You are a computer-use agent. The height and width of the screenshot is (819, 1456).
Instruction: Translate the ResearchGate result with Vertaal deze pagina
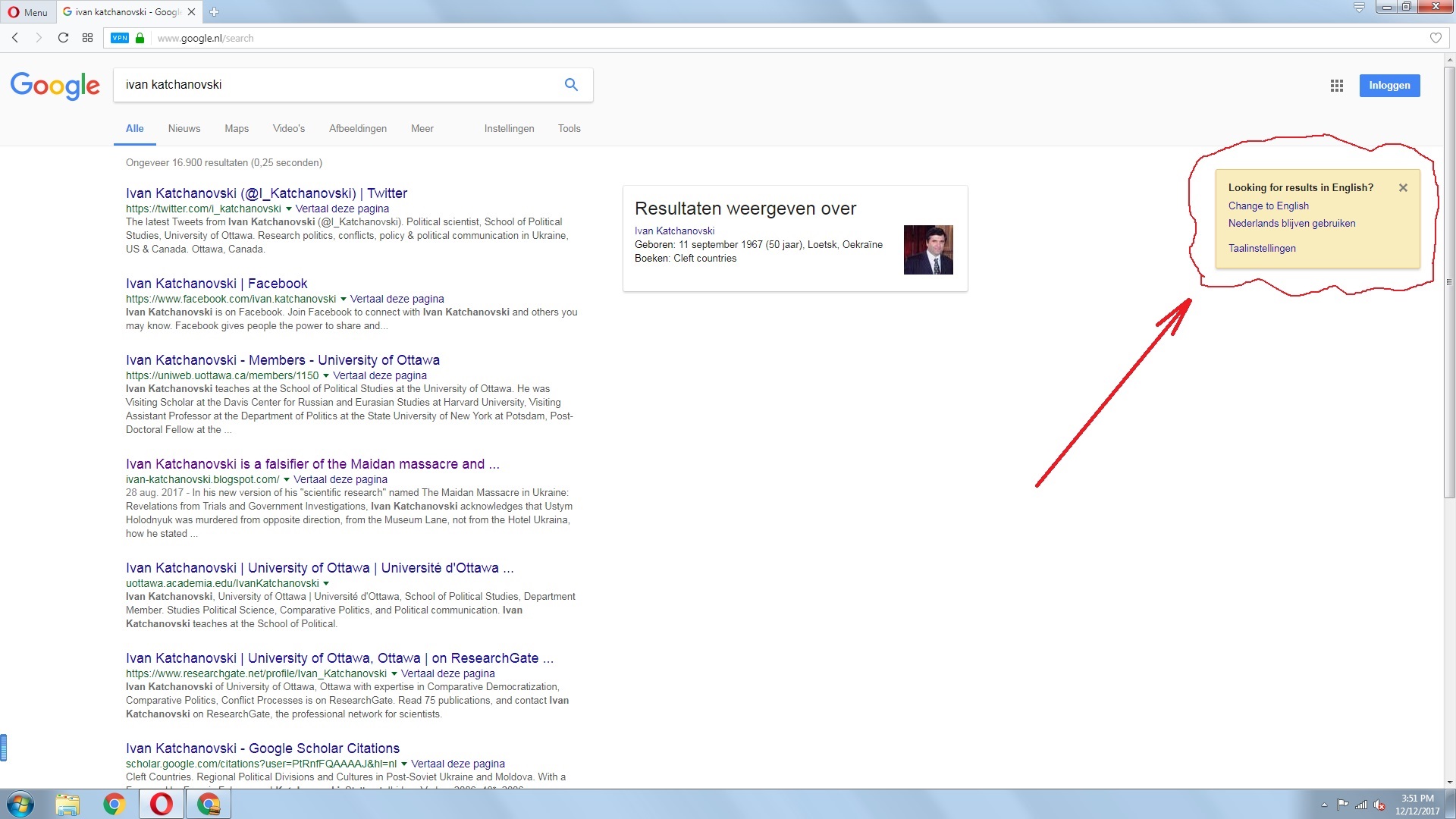coord(448,674)
